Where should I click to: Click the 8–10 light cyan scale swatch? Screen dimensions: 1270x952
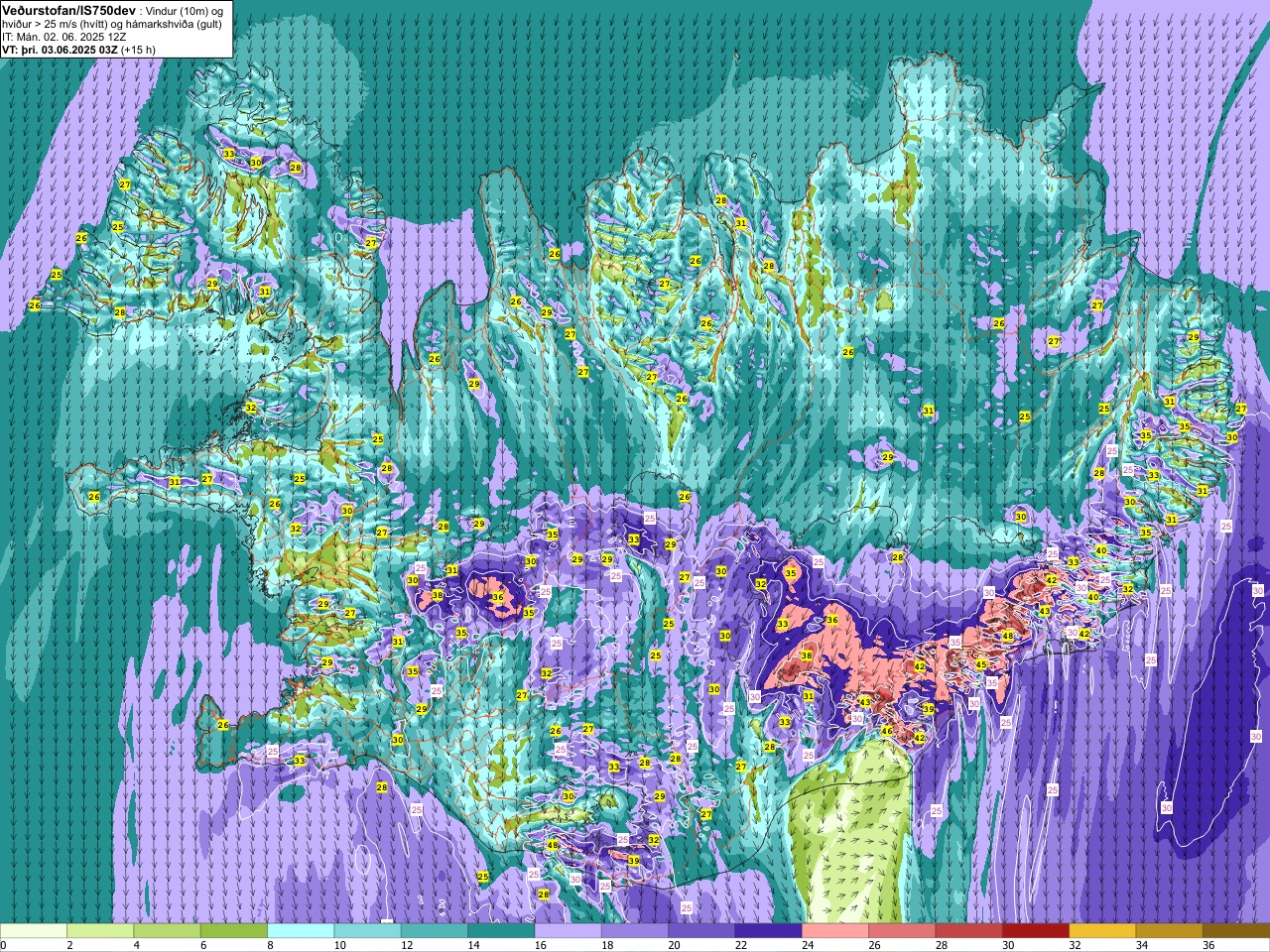tap(301, 931)
